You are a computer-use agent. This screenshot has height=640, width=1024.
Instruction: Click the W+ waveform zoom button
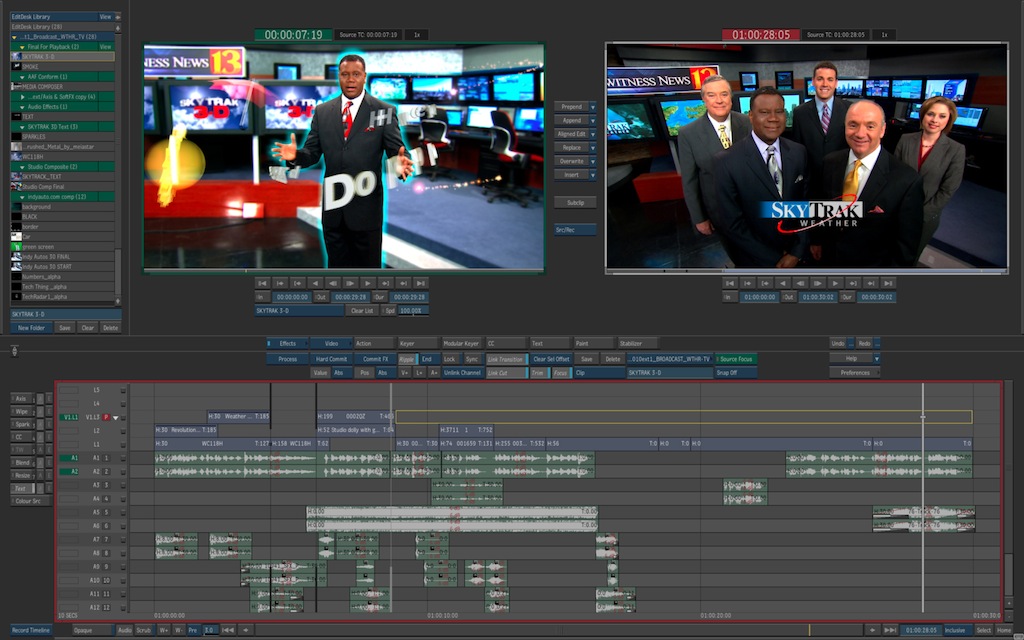[163, 630]
